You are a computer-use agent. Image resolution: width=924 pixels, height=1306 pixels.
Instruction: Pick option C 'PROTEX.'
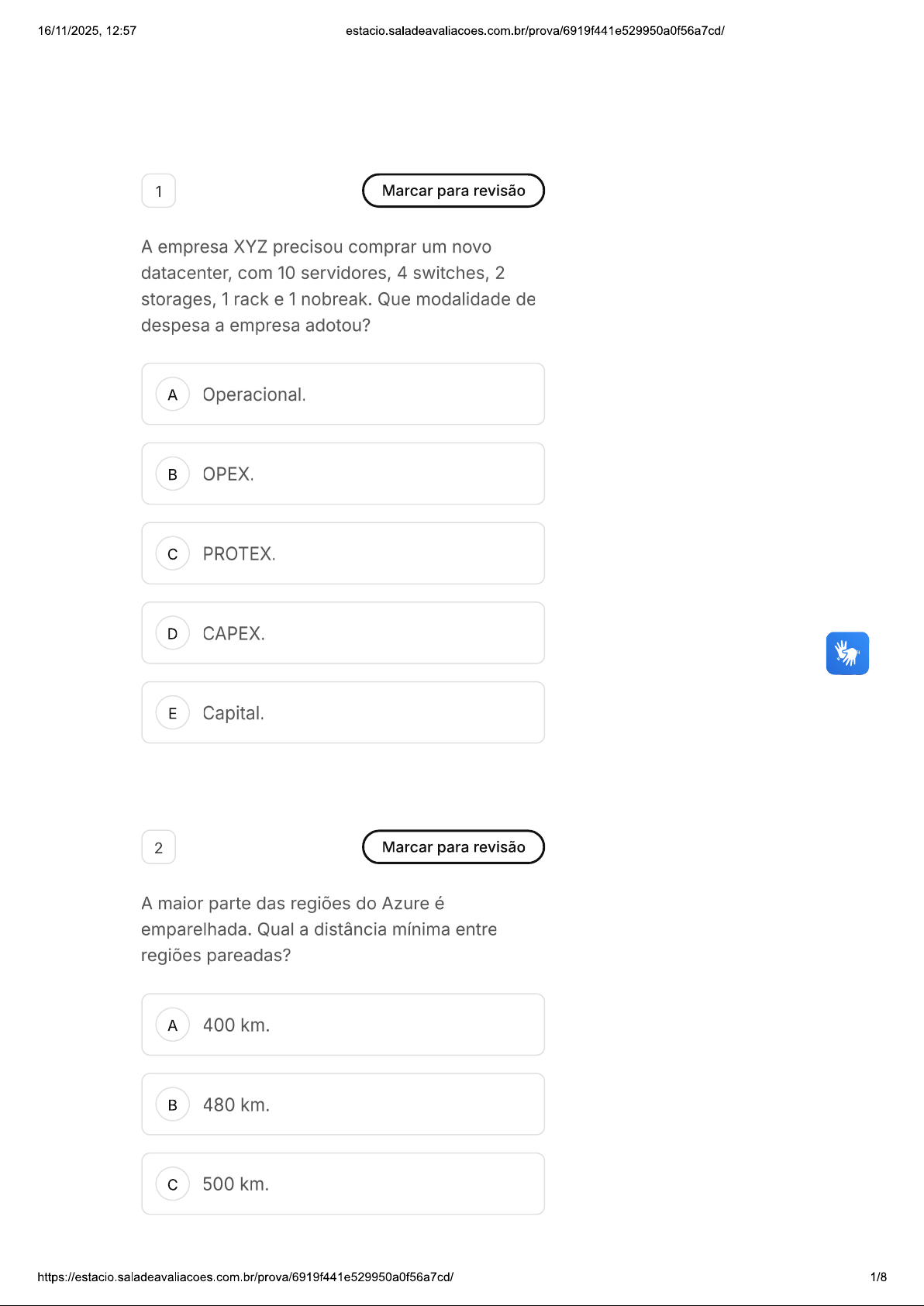[343, 554]
